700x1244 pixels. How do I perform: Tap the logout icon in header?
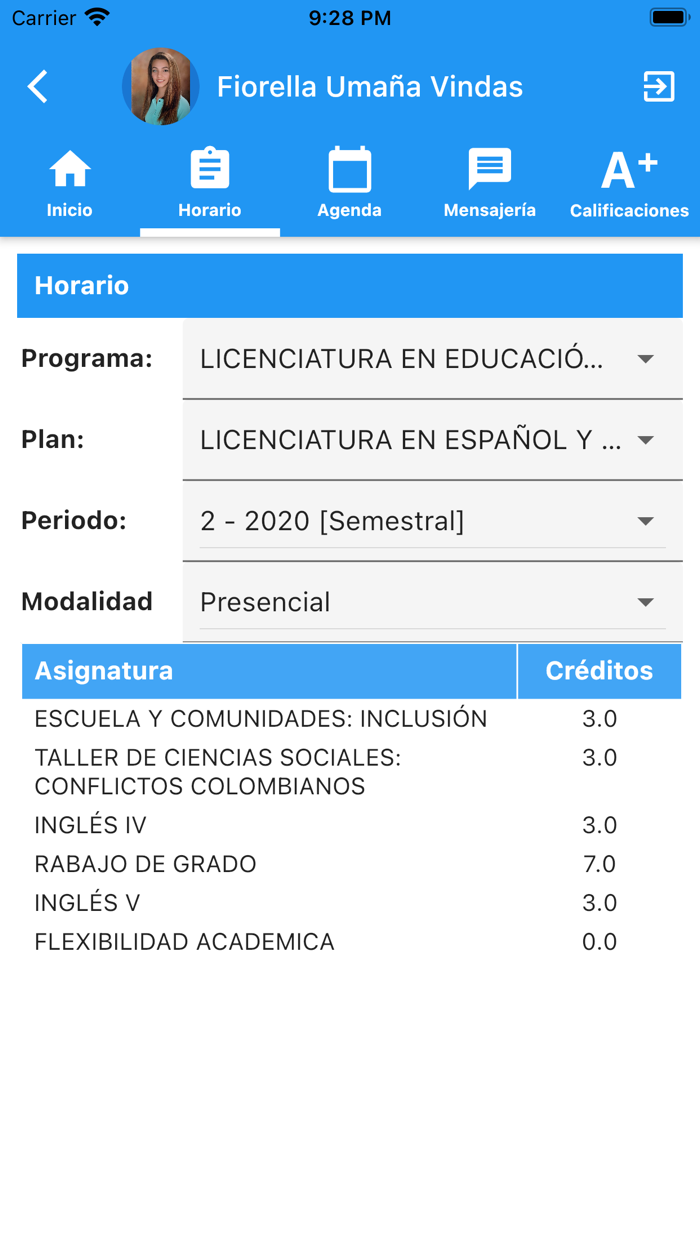659,87
